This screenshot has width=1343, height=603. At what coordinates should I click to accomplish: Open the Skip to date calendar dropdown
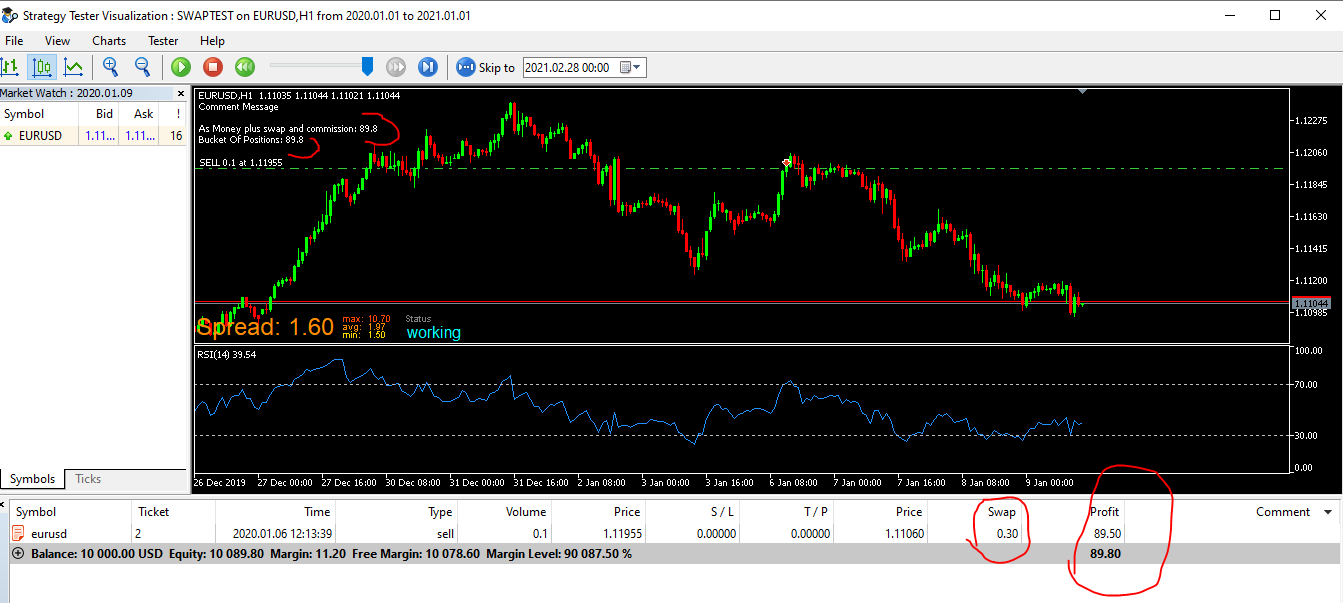pos(632,67)
